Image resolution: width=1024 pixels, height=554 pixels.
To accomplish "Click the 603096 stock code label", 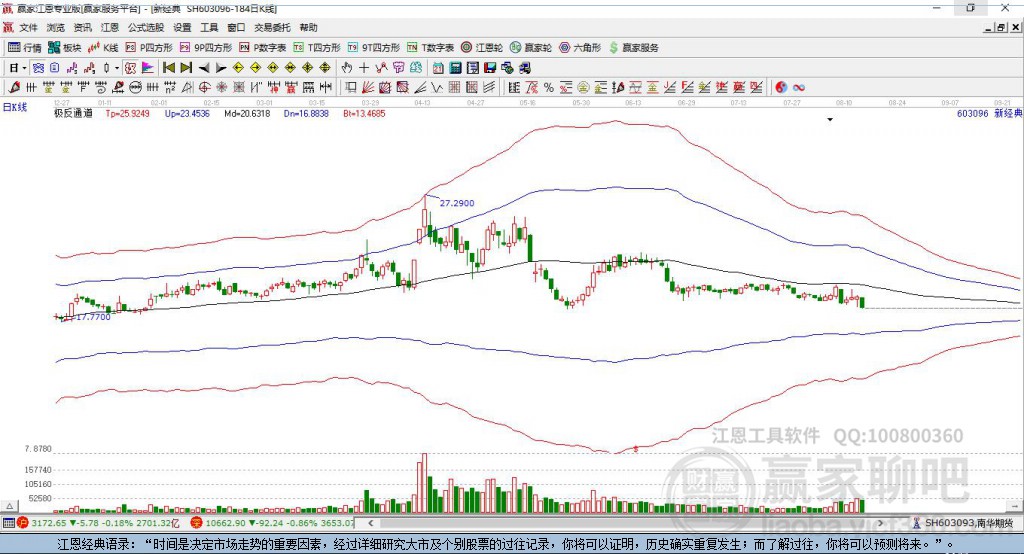I will coord(972,113).
